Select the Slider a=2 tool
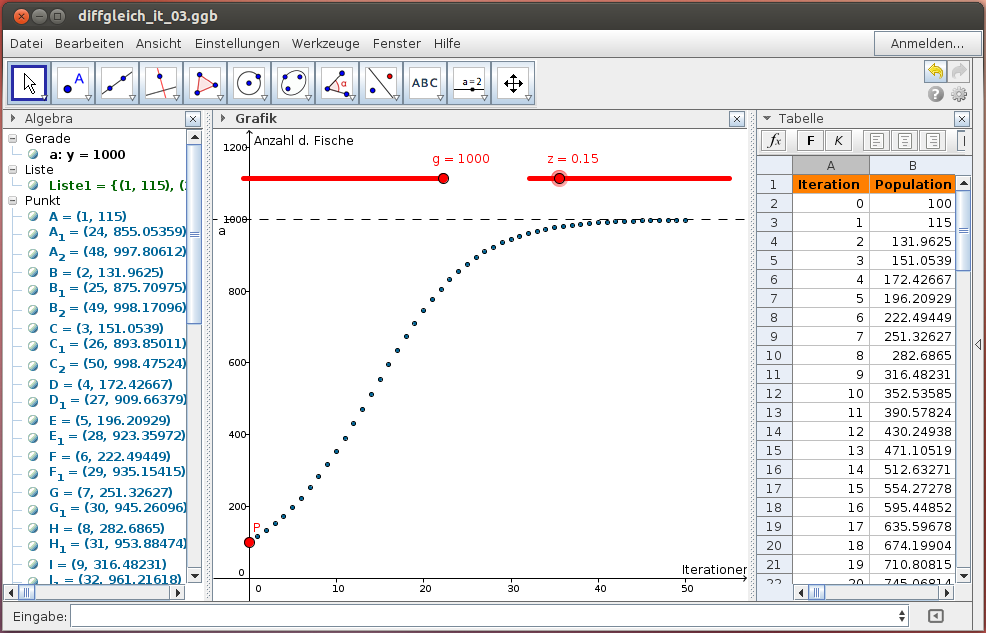Screen dimensions: 986x633 point(469,83)
